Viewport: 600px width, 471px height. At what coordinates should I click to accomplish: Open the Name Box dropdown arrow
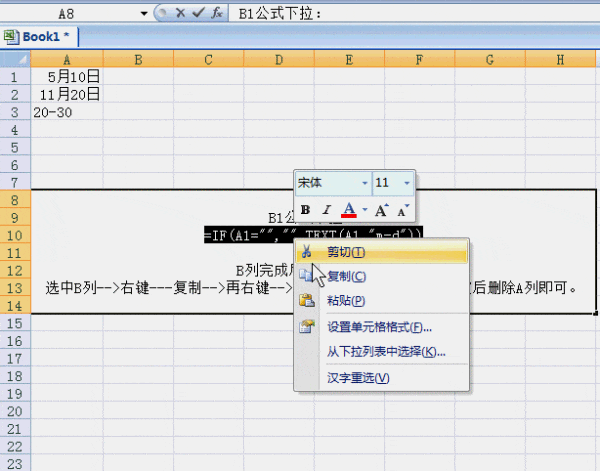pos(144,14)
